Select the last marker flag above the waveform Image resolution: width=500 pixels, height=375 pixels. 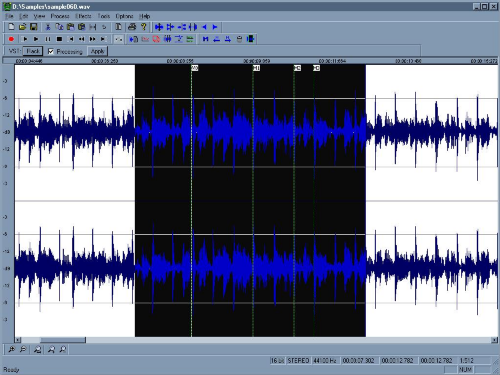click(x=316, y=68)
